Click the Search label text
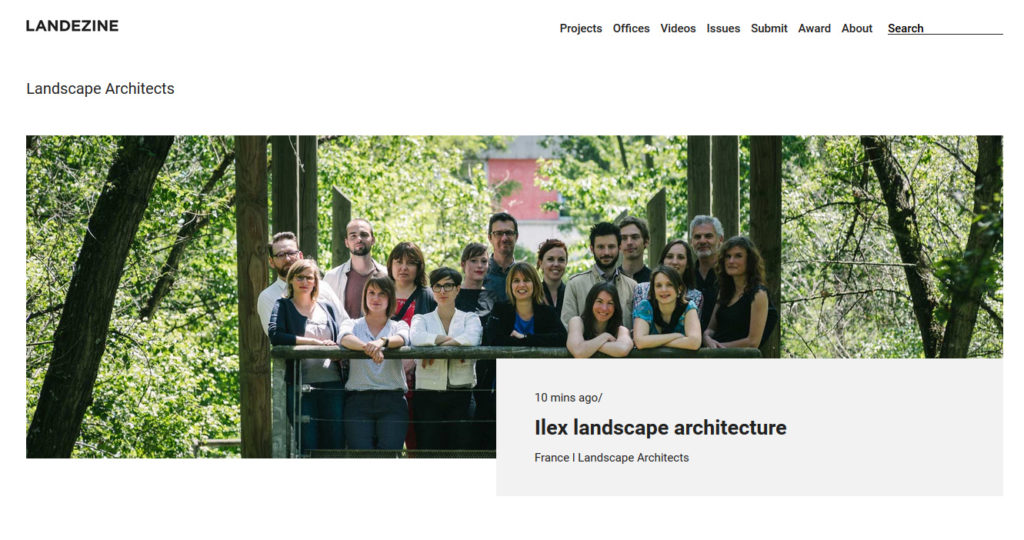 905,28
